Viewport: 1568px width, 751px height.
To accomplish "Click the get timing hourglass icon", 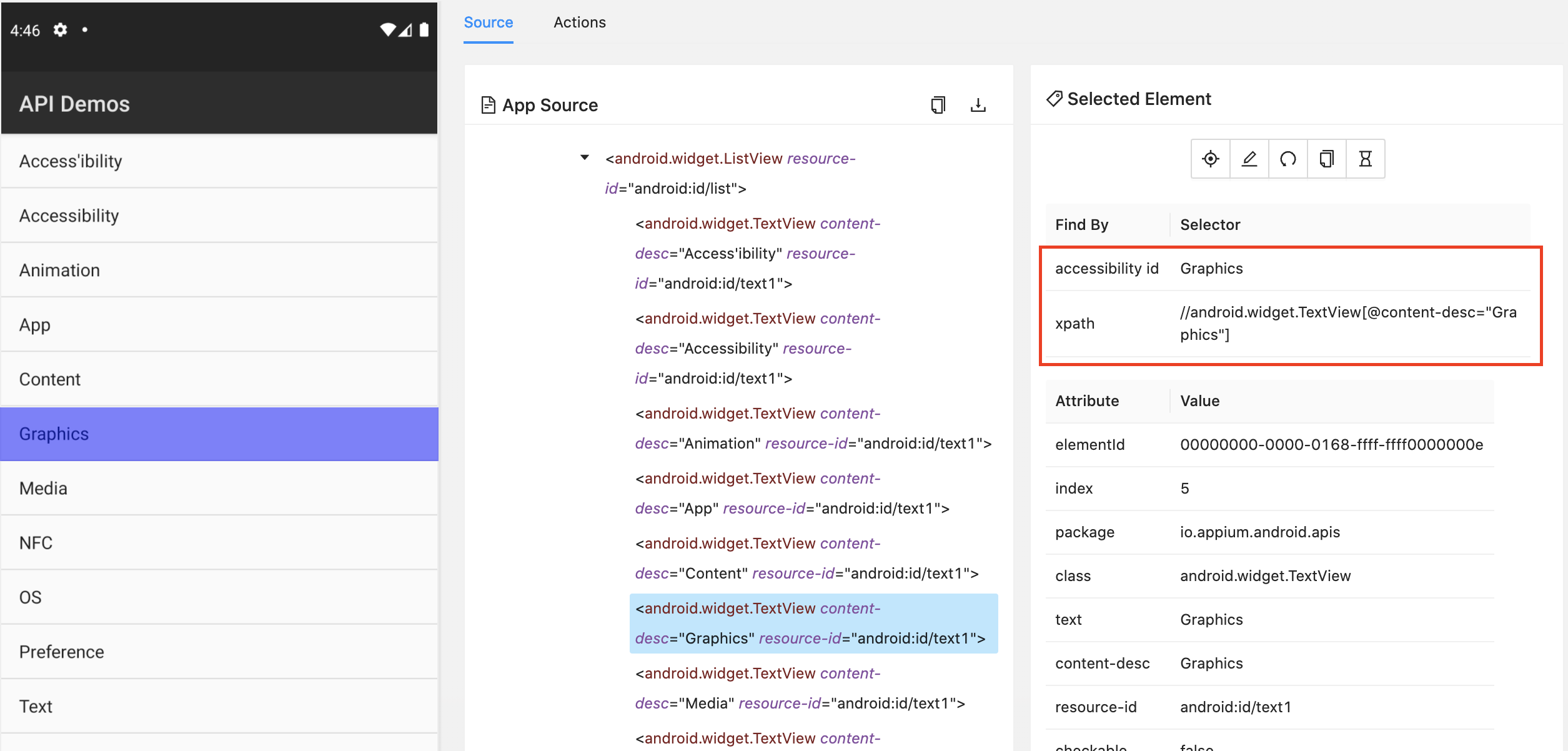I will (x=1365, y=159).
